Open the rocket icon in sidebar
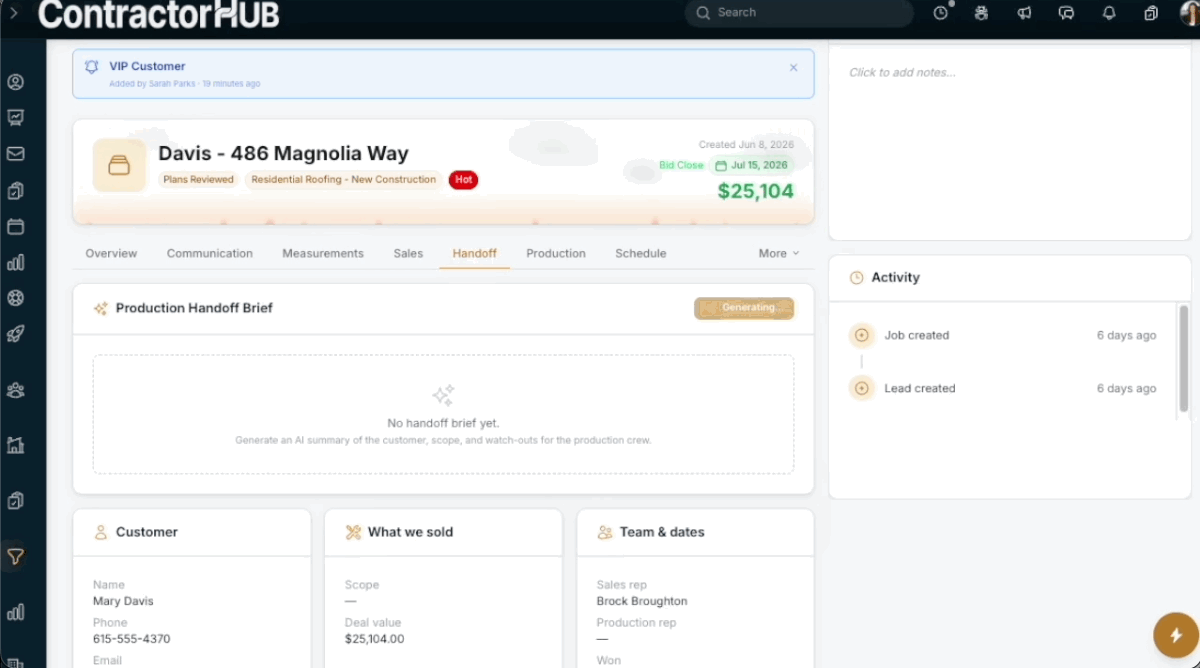Viewport: 1200px width, 668px height. (x=15, y=334)
